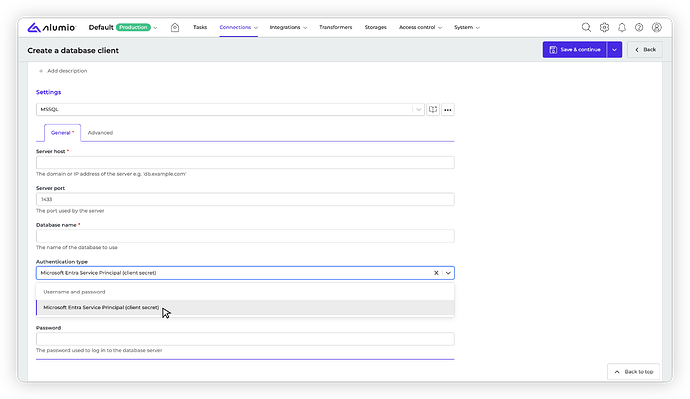Click the Production environment badge
This screenshot has width=690, height=399.
point(133,27)
